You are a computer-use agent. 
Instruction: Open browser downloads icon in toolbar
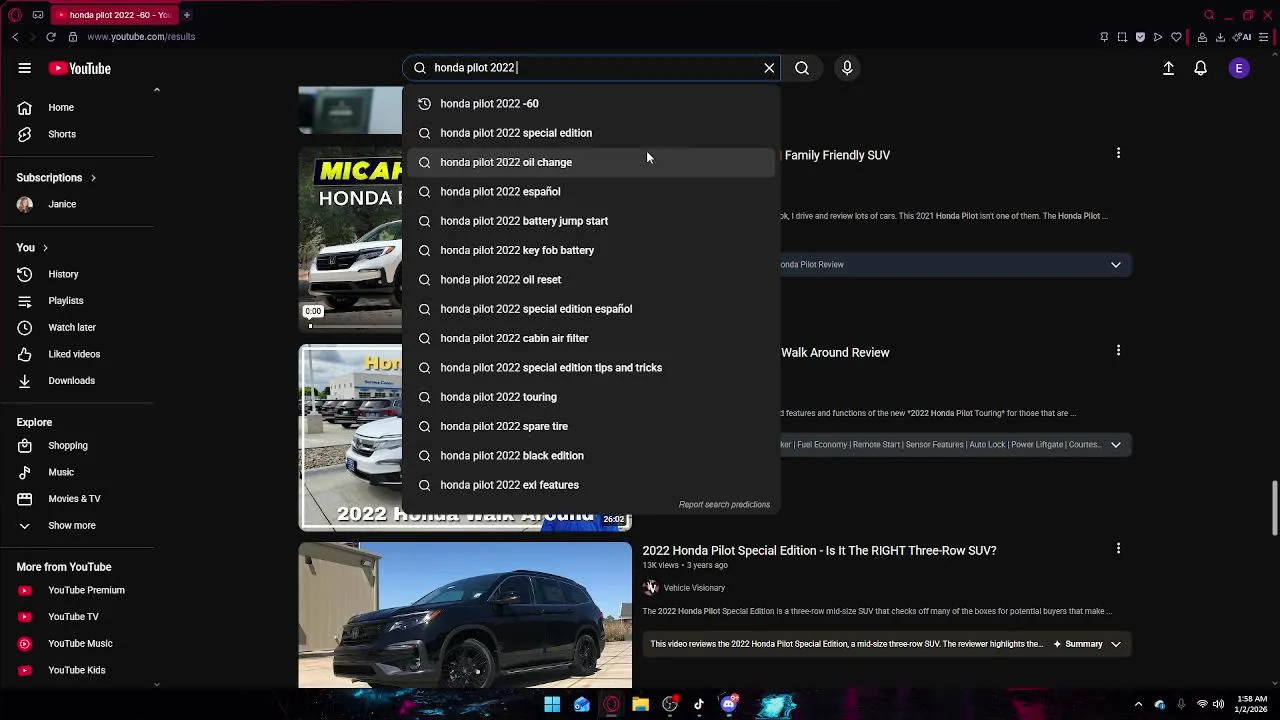[x=1220, y=37]
